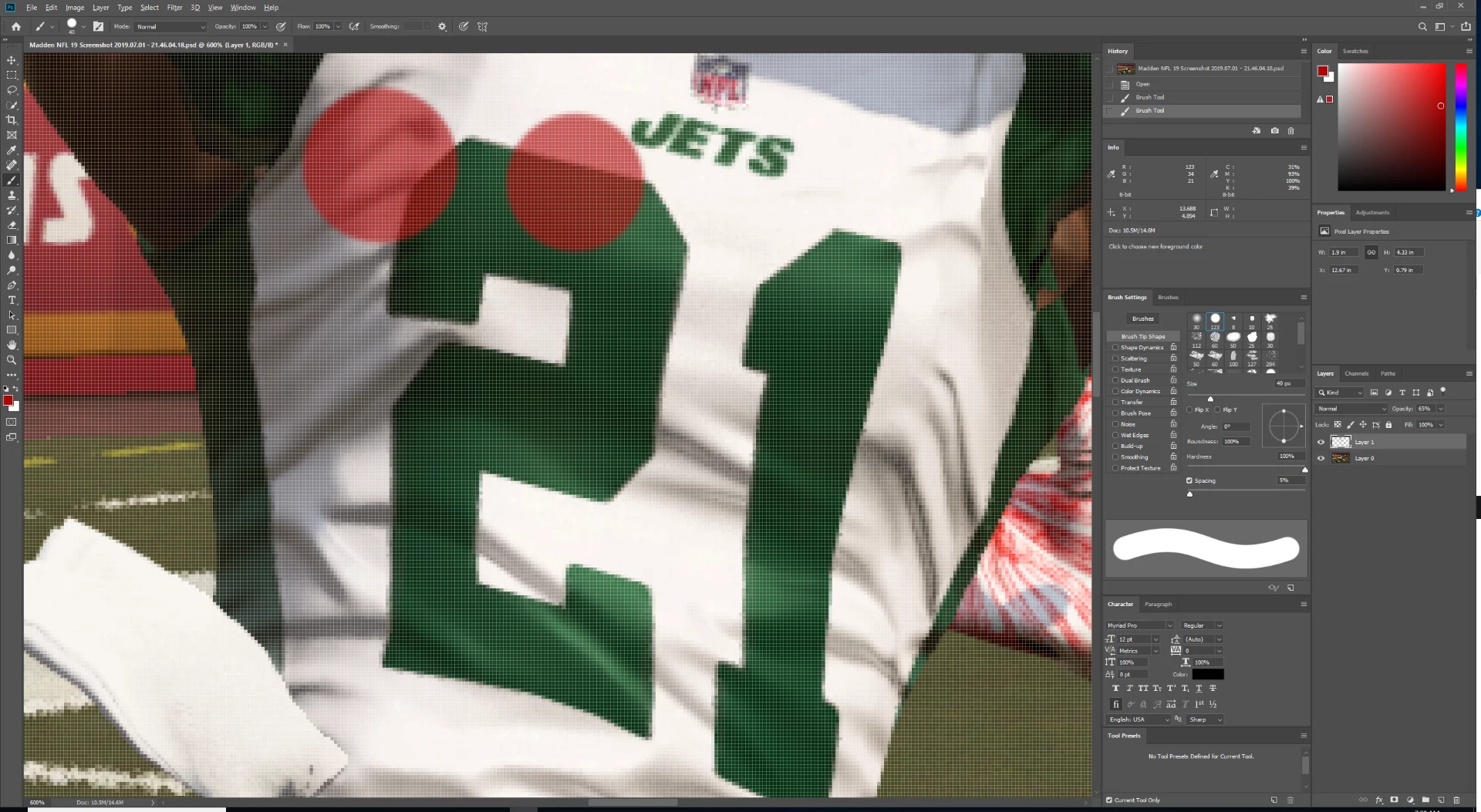Image resolution: width=1481 pixels, height=812 pixels.
Task: Open the Image menu
Action: [x=75, y=8]
